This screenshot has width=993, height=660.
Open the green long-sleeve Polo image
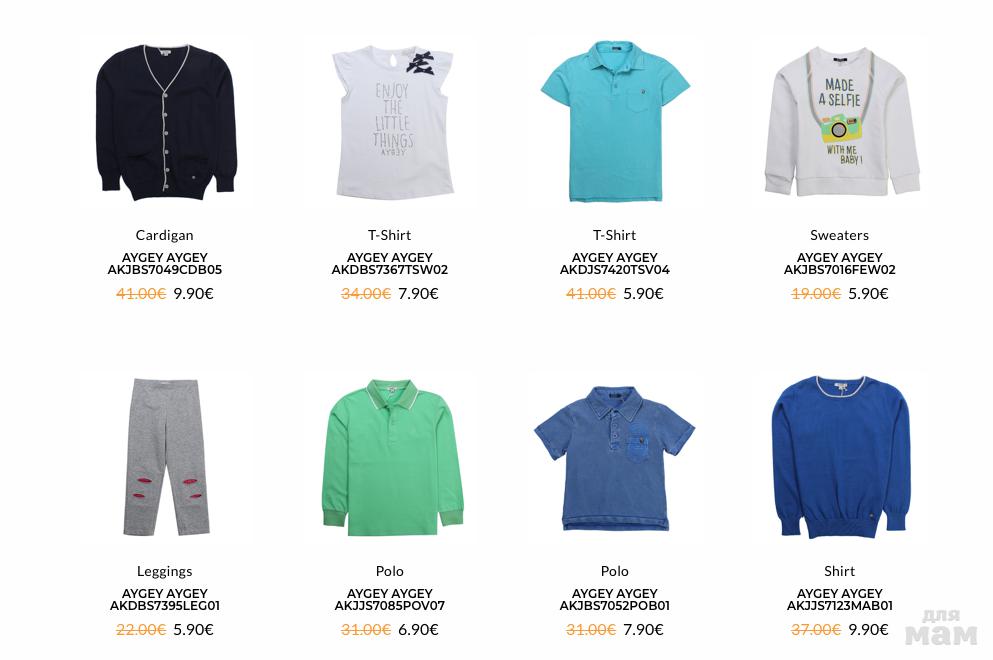tap(392, 458)
